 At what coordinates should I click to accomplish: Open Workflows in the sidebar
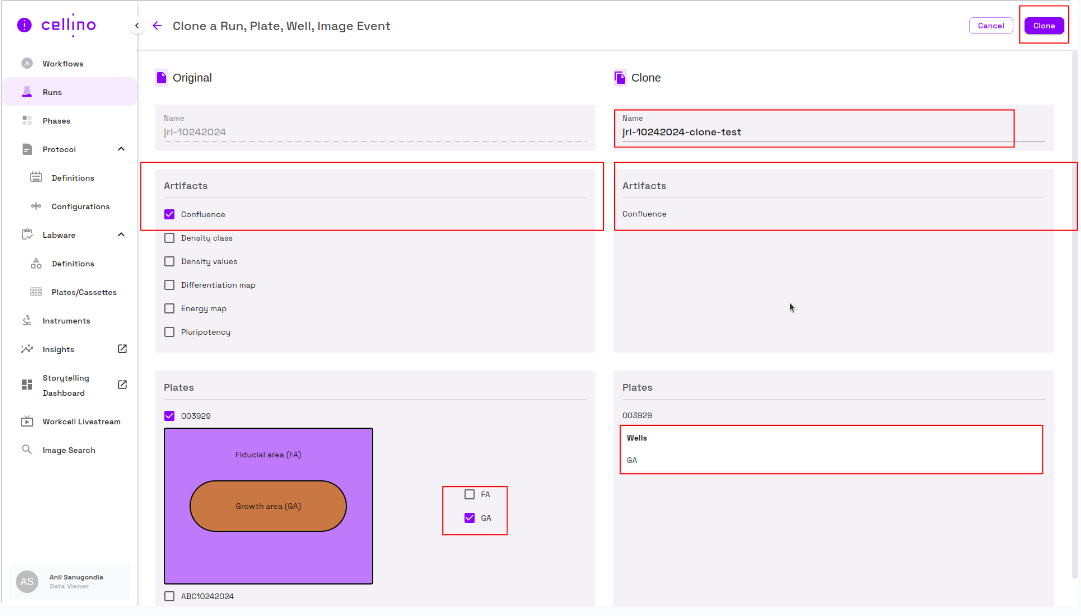click(62, 64)
